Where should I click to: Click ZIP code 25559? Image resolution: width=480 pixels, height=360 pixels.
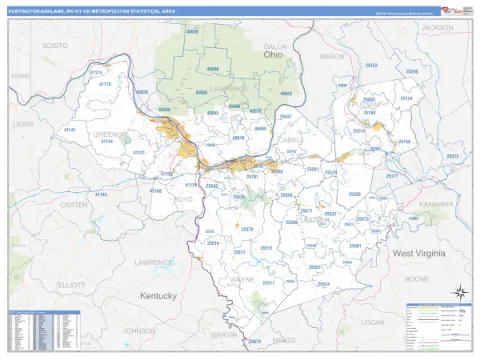click(286, 195)
